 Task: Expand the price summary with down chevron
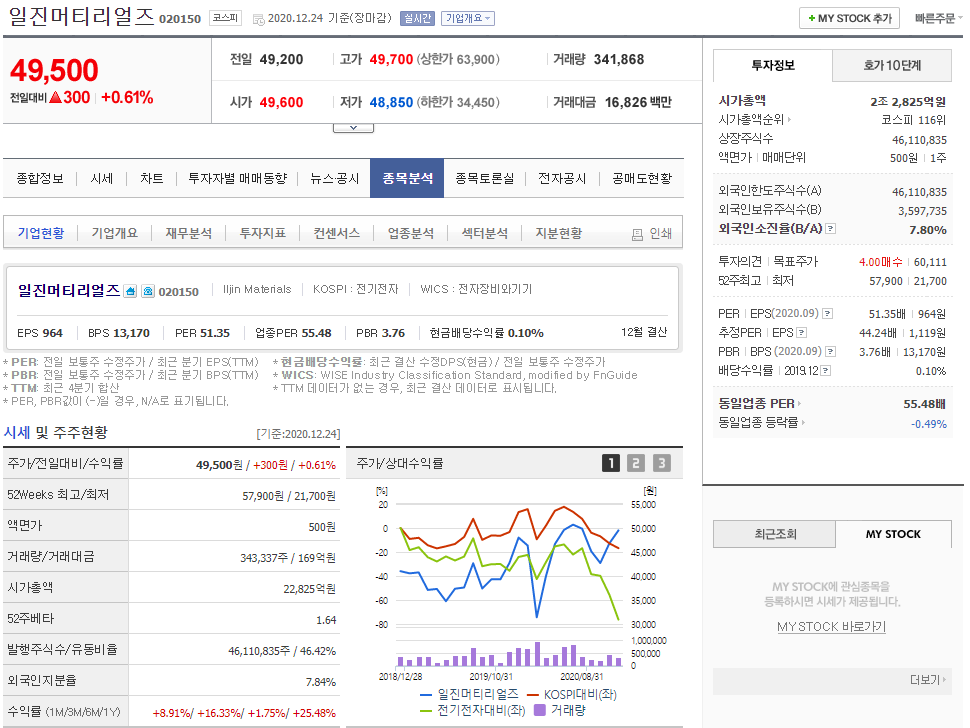353,127
